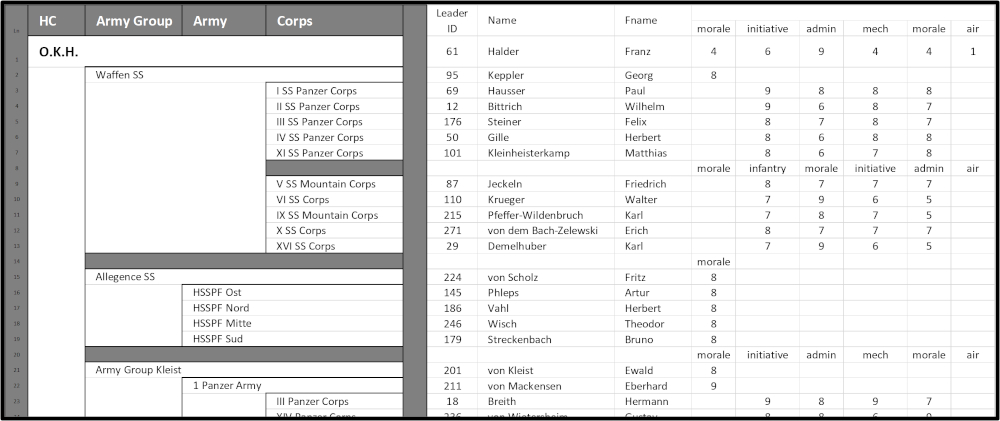Click the Allegence SS group cell
Image resolution: width=1000 pixels, height=421 pixels.
click(127, 277)
